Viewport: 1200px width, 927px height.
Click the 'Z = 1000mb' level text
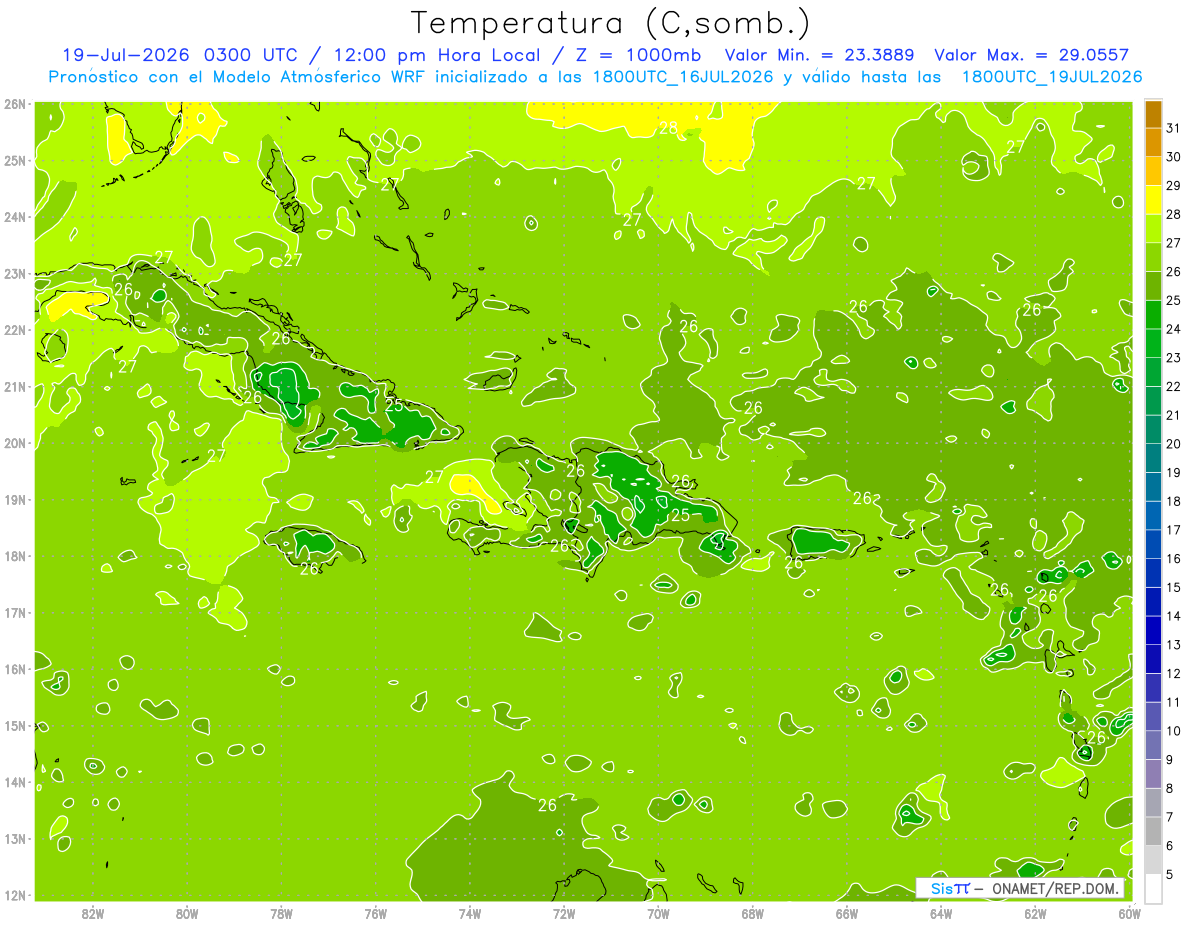[638, 55]
